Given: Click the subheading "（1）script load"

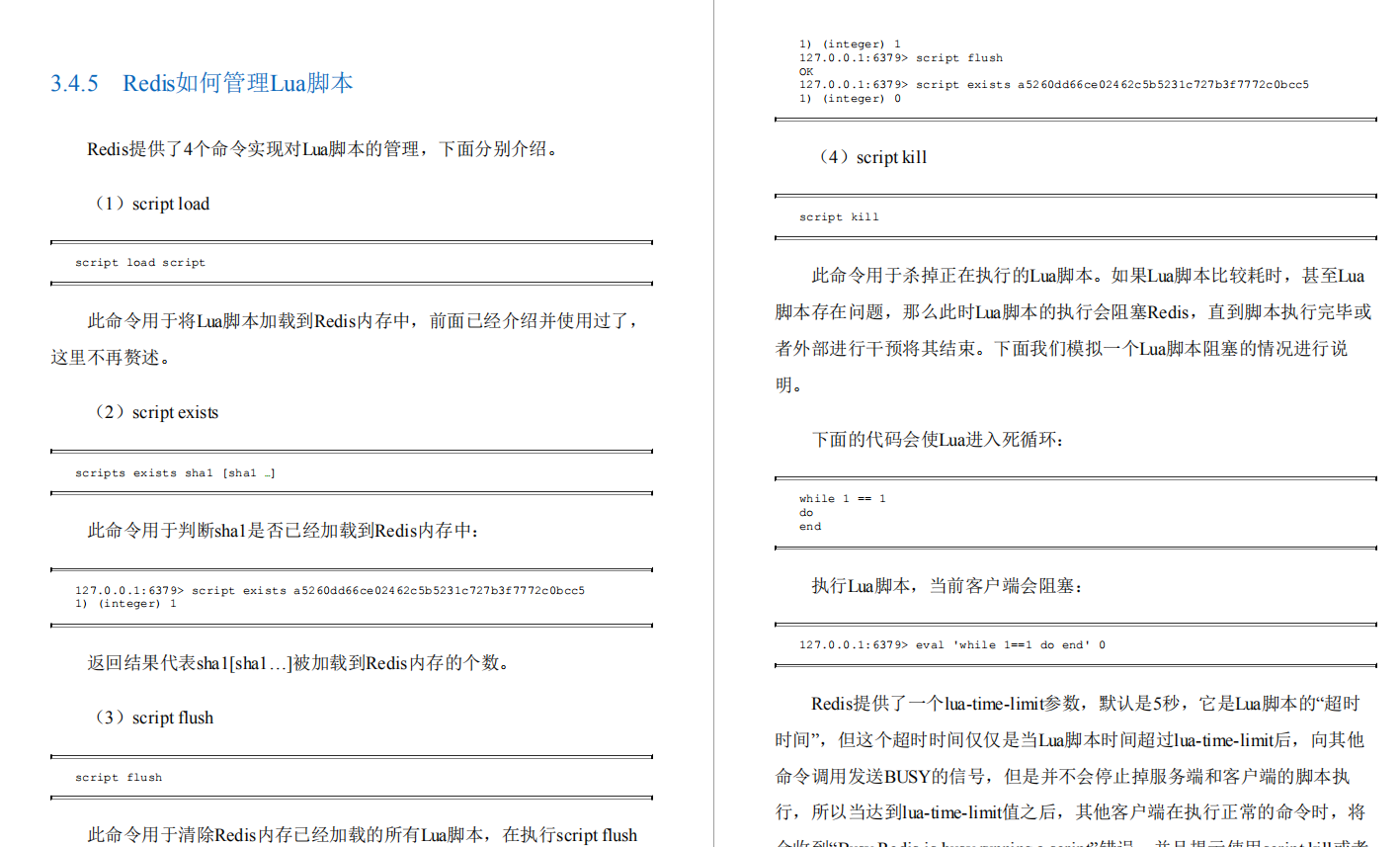Looking at the screenshot, I should point(149,204).
